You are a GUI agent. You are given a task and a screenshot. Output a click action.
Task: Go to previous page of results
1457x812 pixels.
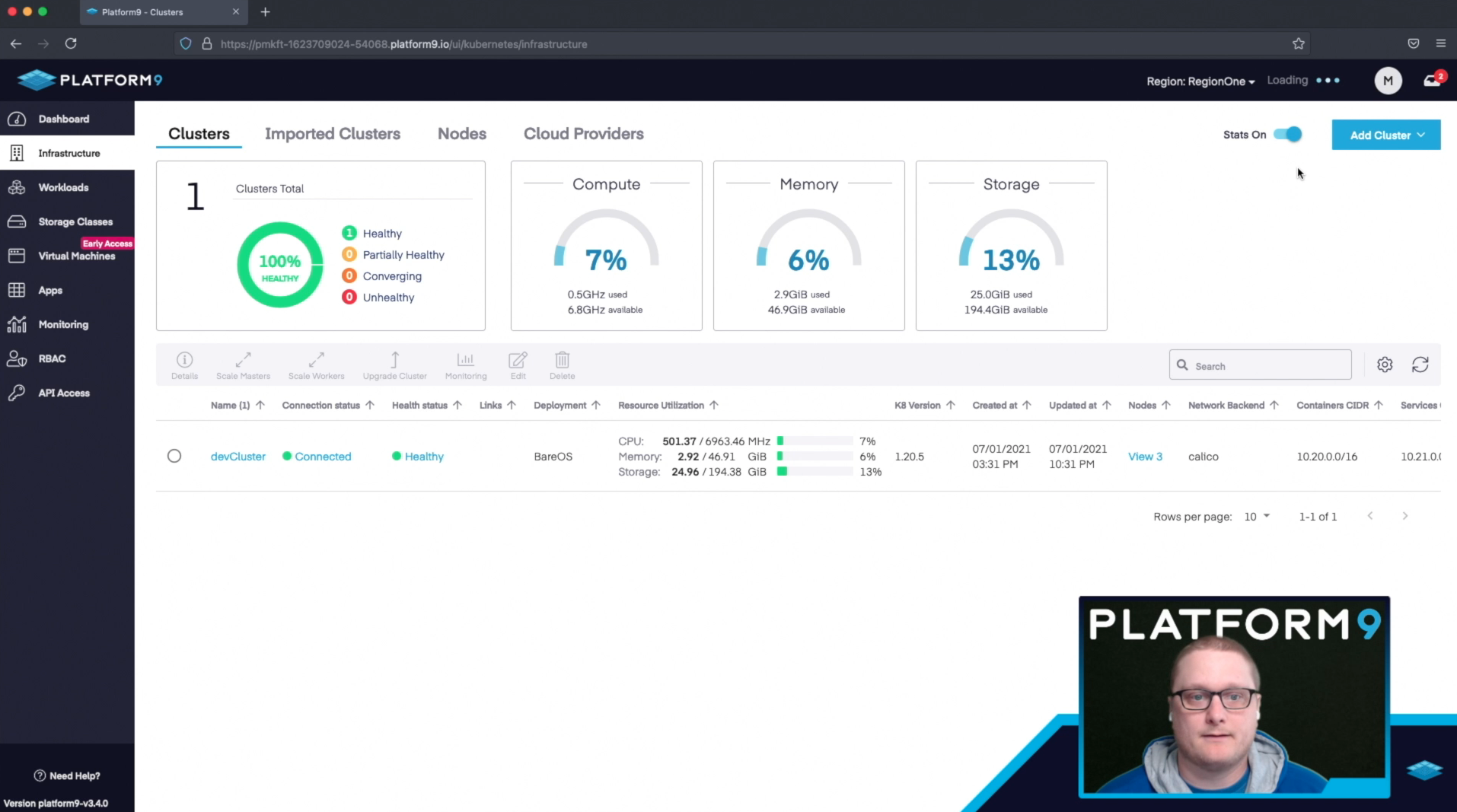pos(1369,516)
